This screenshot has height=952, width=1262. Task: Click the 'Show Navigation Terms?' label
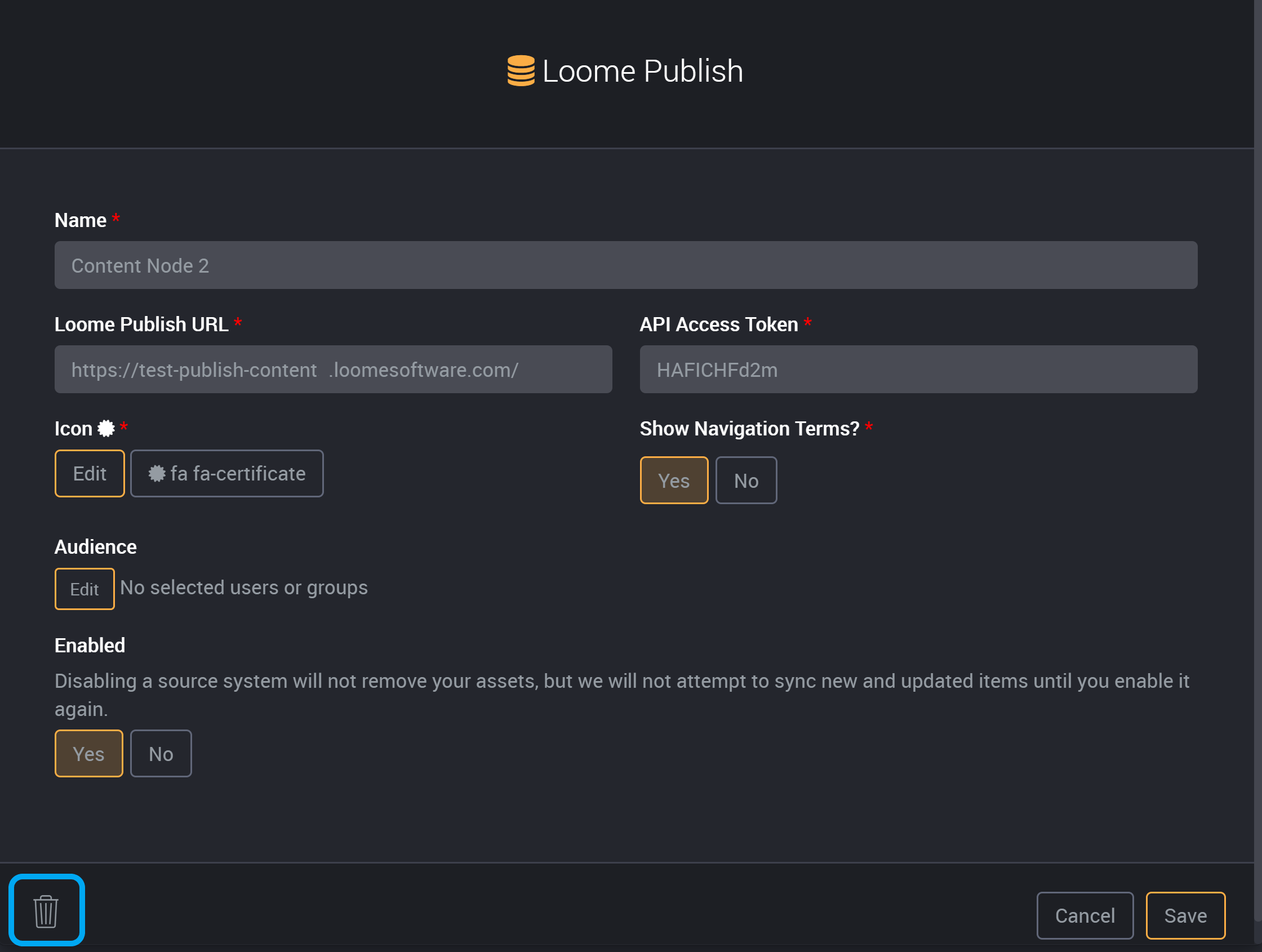pyautogui.click(x=749, y=428)
